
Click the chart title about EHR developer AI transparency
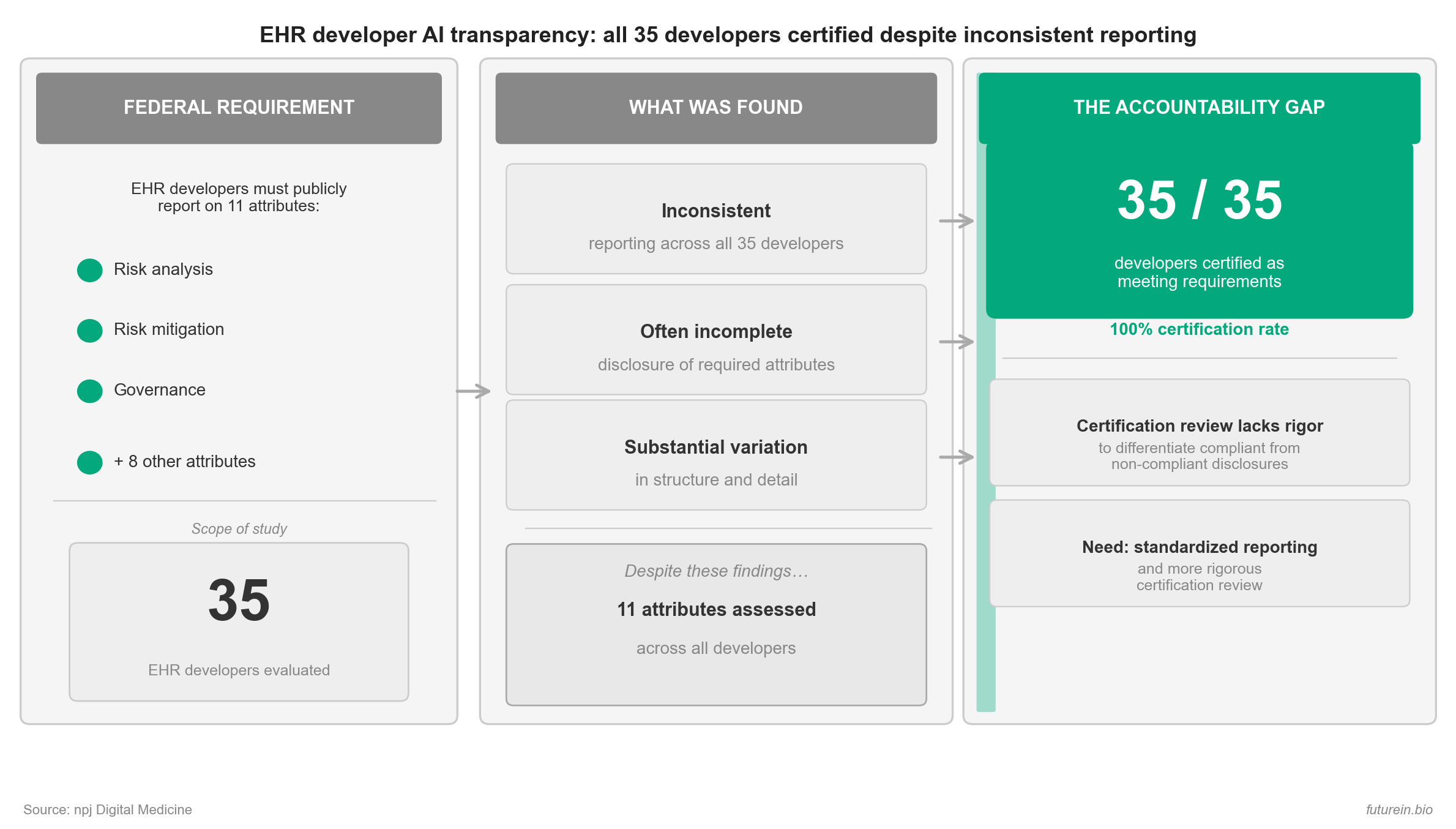tap(728, 35)
